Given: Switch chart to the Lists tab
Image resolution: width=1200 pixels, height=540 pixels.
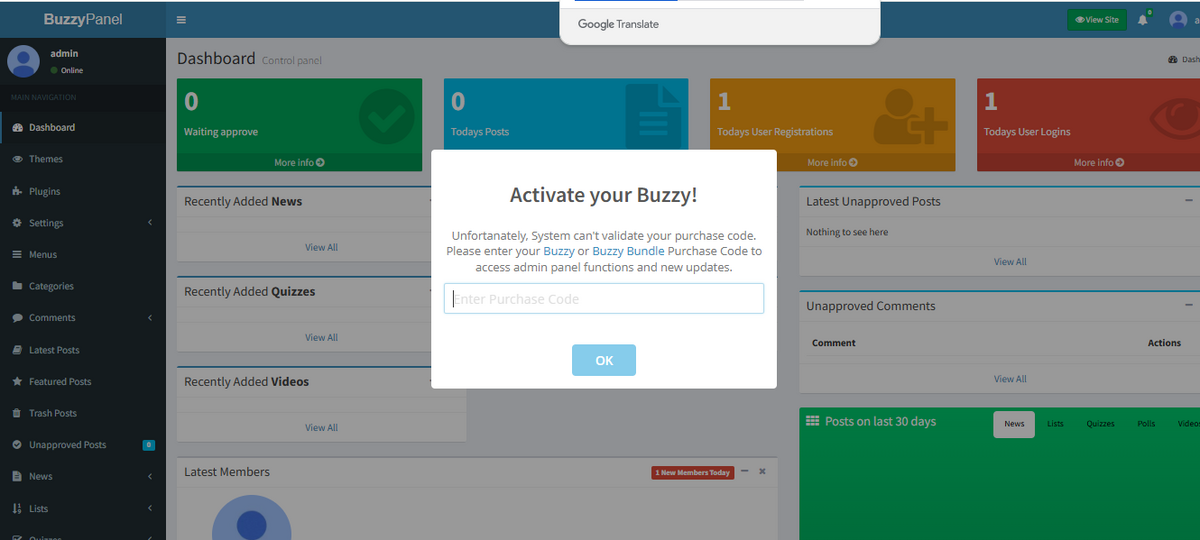Looking at the screenshot, I should click(1055, 423).
